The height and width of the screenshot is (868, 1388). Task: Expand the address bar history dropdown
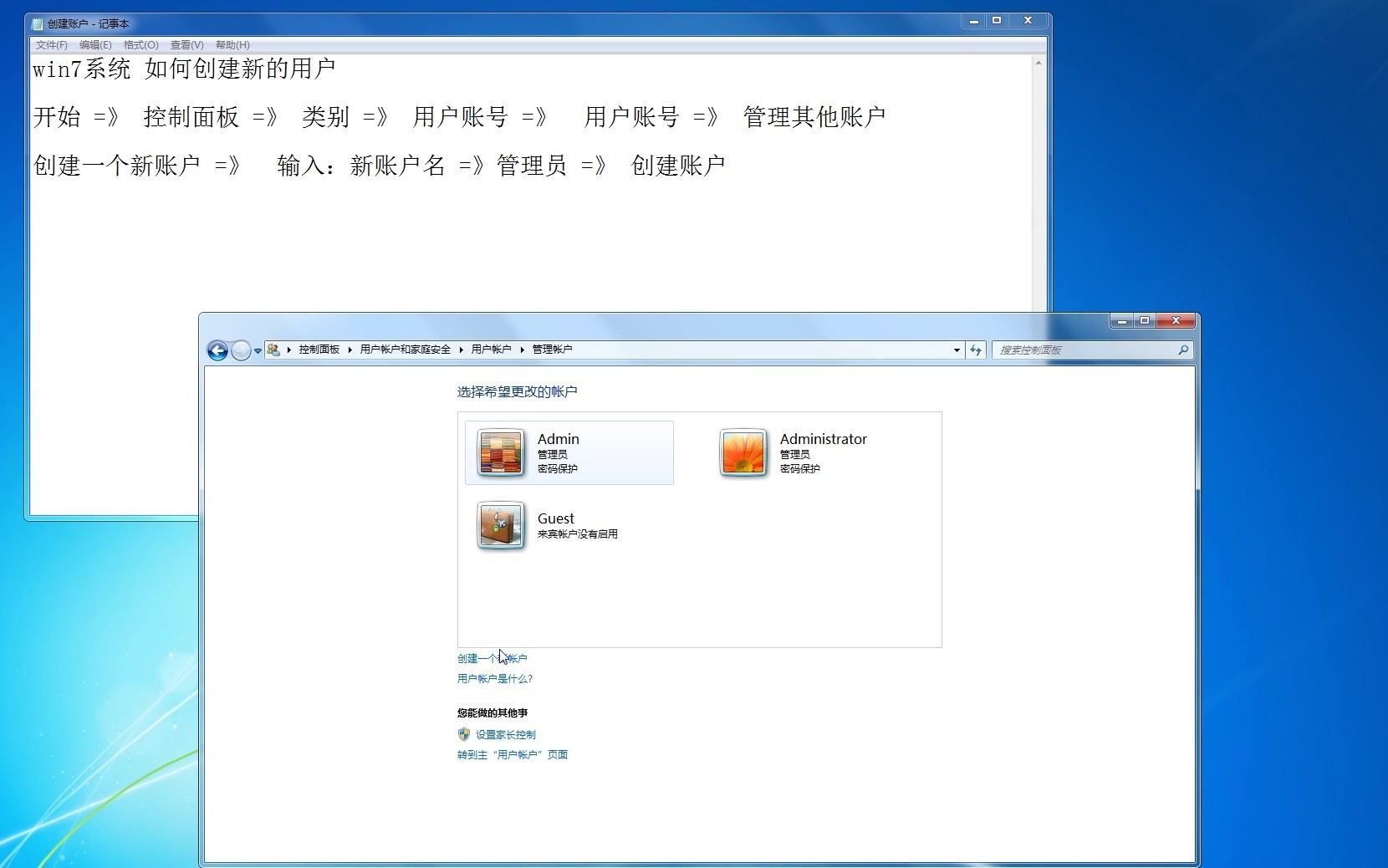(957, 350)
